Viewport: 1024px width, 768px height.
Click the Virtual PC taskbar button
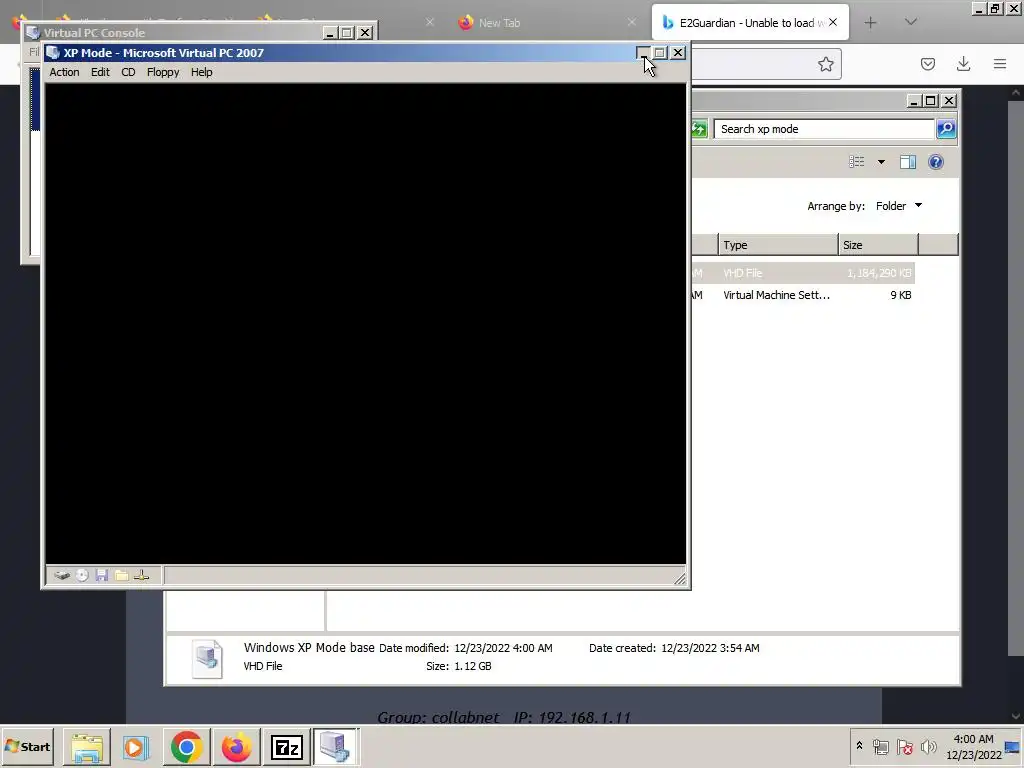[335, 747]
